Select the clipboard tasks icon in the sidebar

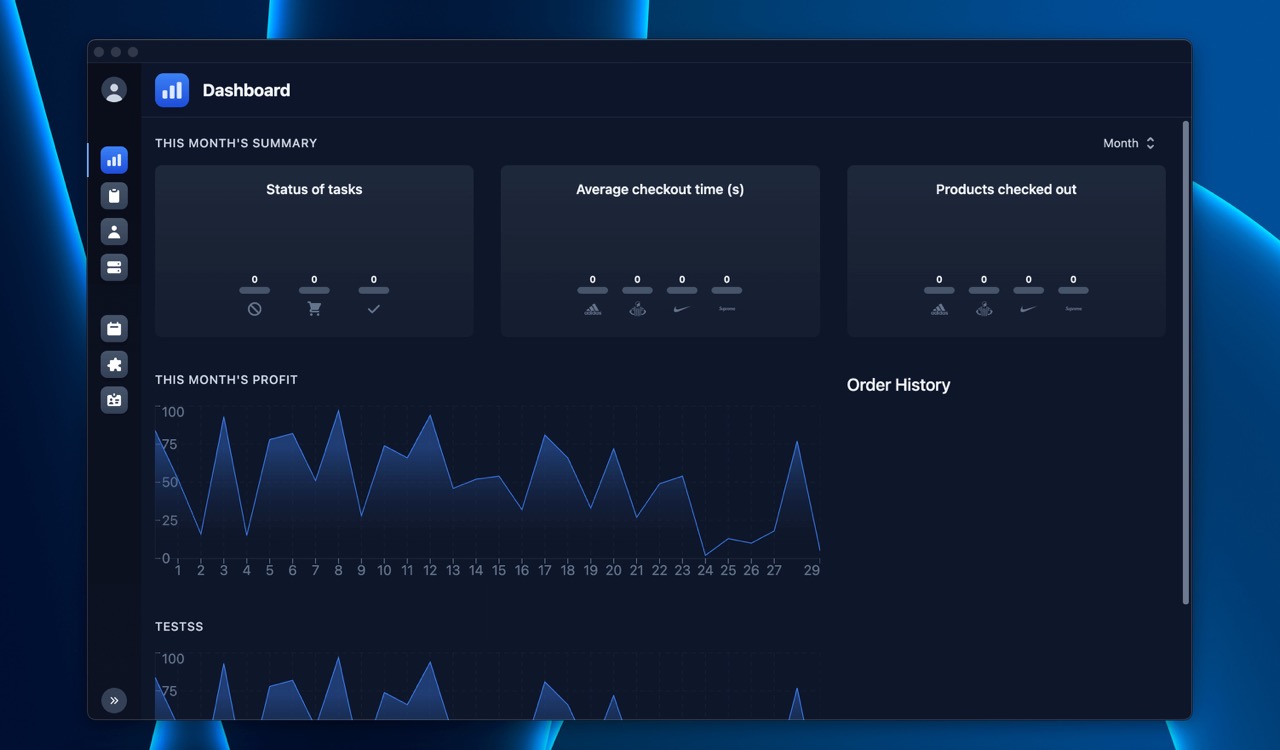114,196
